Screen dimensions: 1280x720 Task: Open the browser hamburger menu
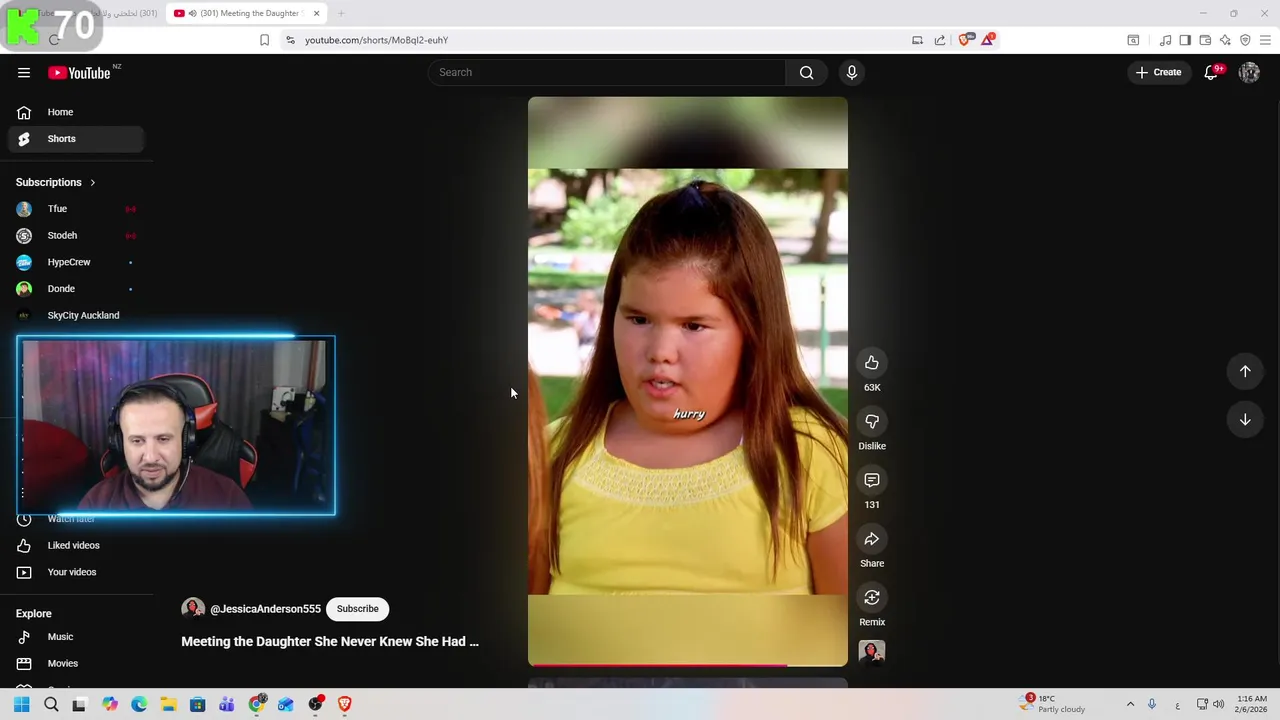[1265, 40]
